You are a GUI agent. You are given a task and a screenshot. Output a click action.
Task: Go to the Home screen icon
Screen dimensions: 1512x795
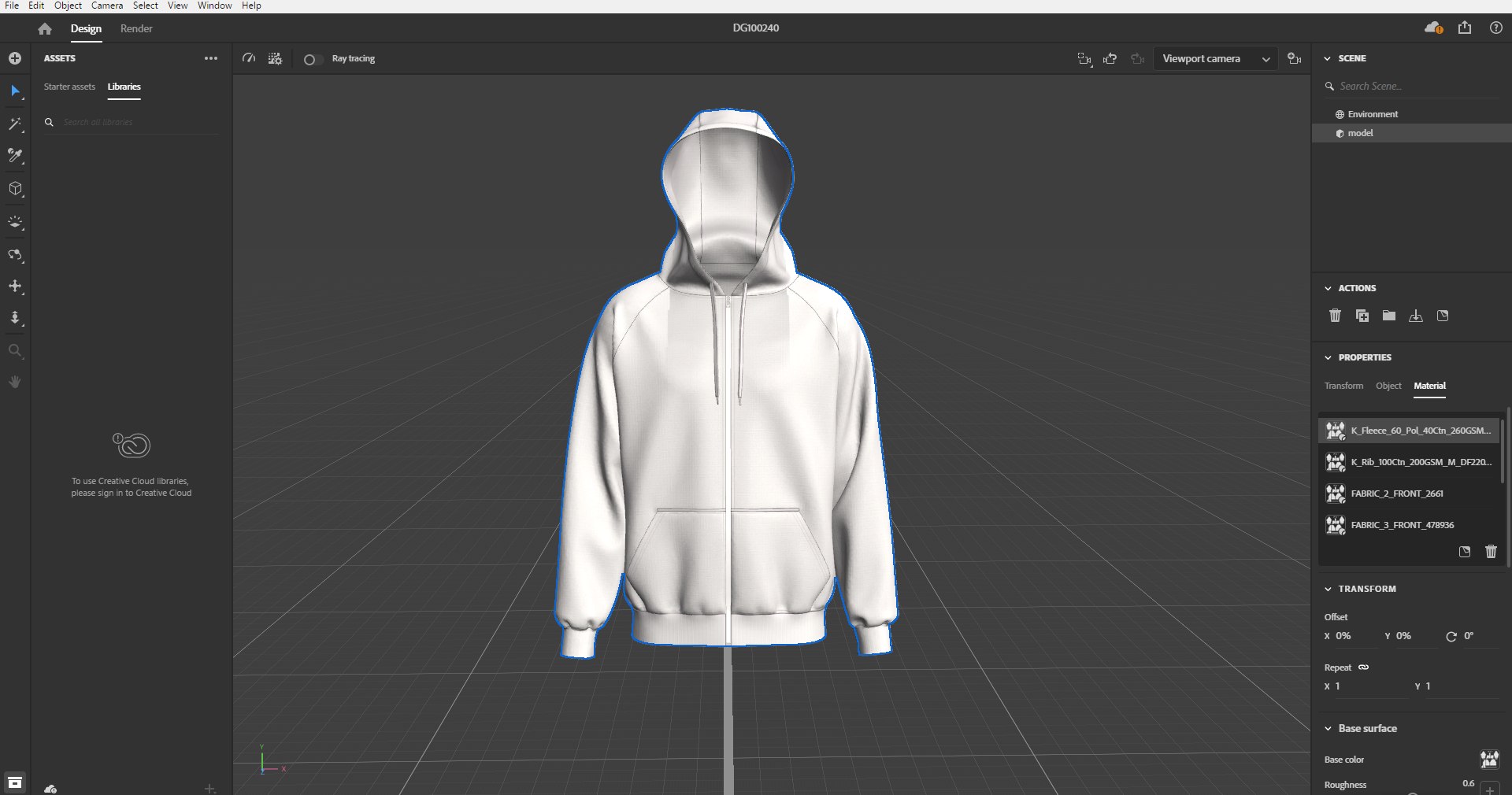coord(45,29)
